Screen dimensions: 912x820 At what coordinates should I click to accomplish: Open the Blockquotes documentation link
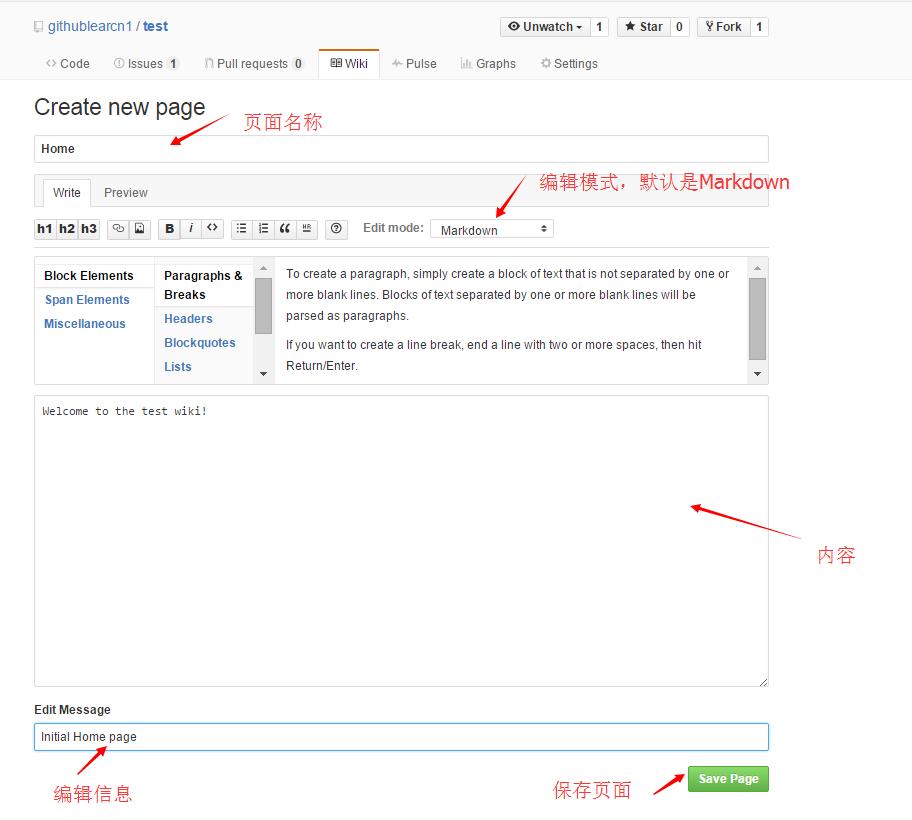pos(200,342)
